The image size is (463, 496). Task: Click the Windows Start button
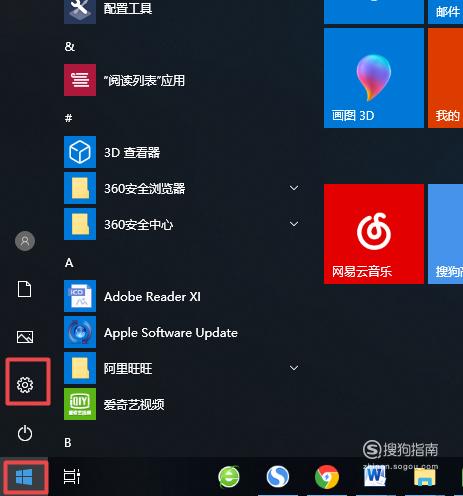click(x=24, y=477)
